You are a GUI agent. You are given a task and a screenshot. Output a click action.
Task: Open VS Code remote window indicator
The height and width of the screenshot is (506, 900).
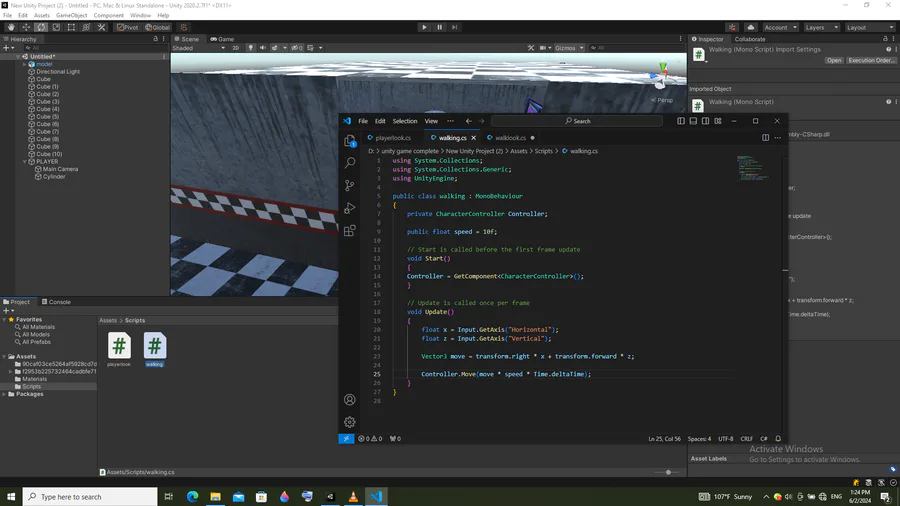pos(346,439)
